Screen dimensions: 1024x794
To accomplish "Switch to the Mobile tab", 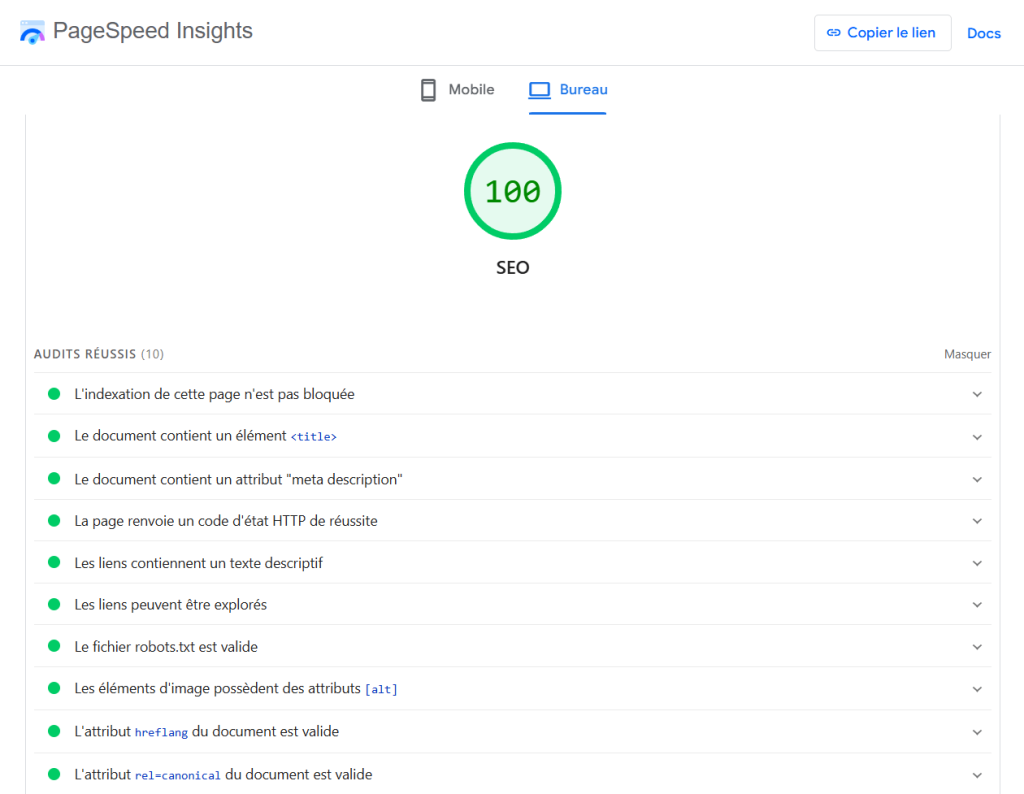I will coord(470,89).
